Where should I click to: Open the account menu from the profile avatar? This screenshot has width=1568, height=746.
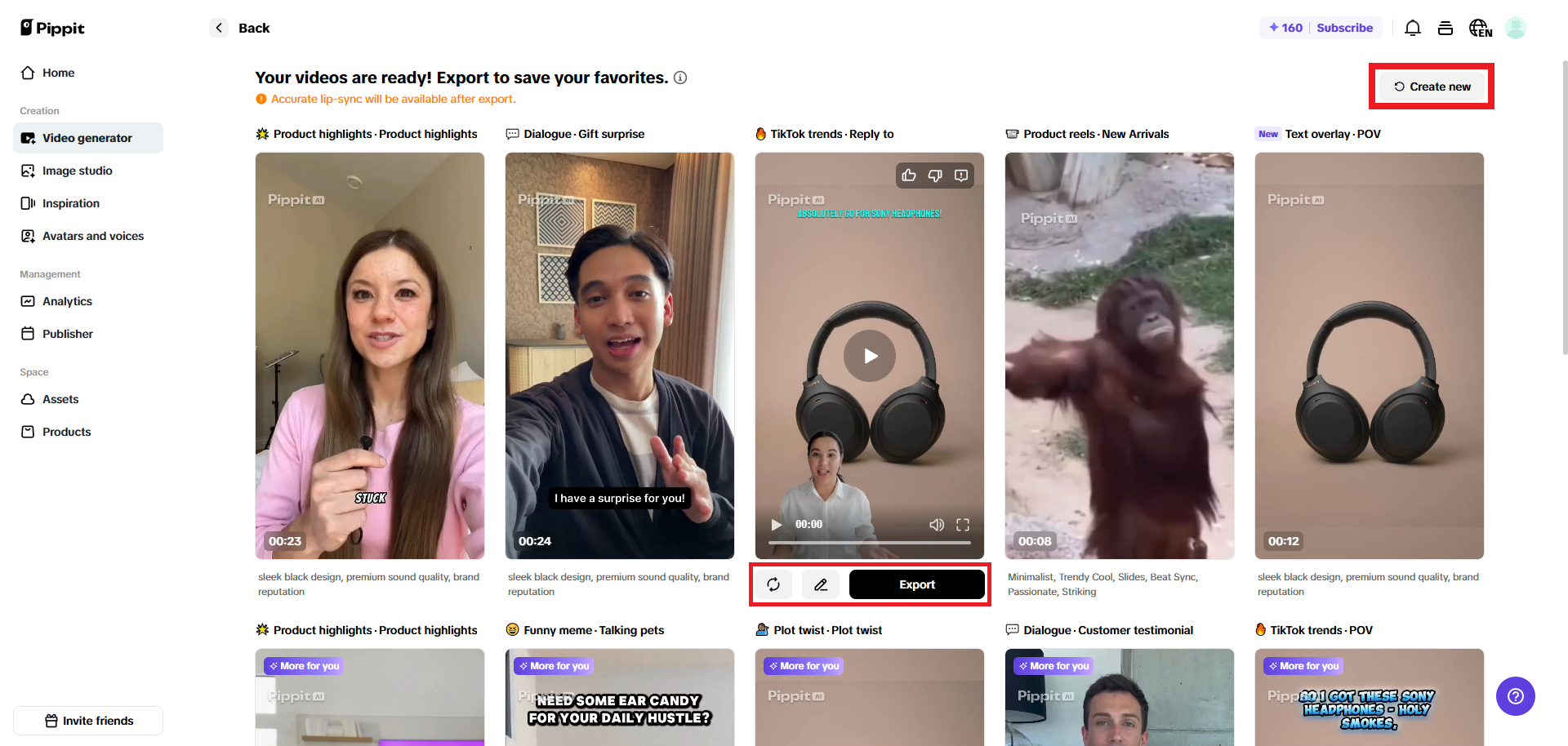click(x=1516, y=27)
